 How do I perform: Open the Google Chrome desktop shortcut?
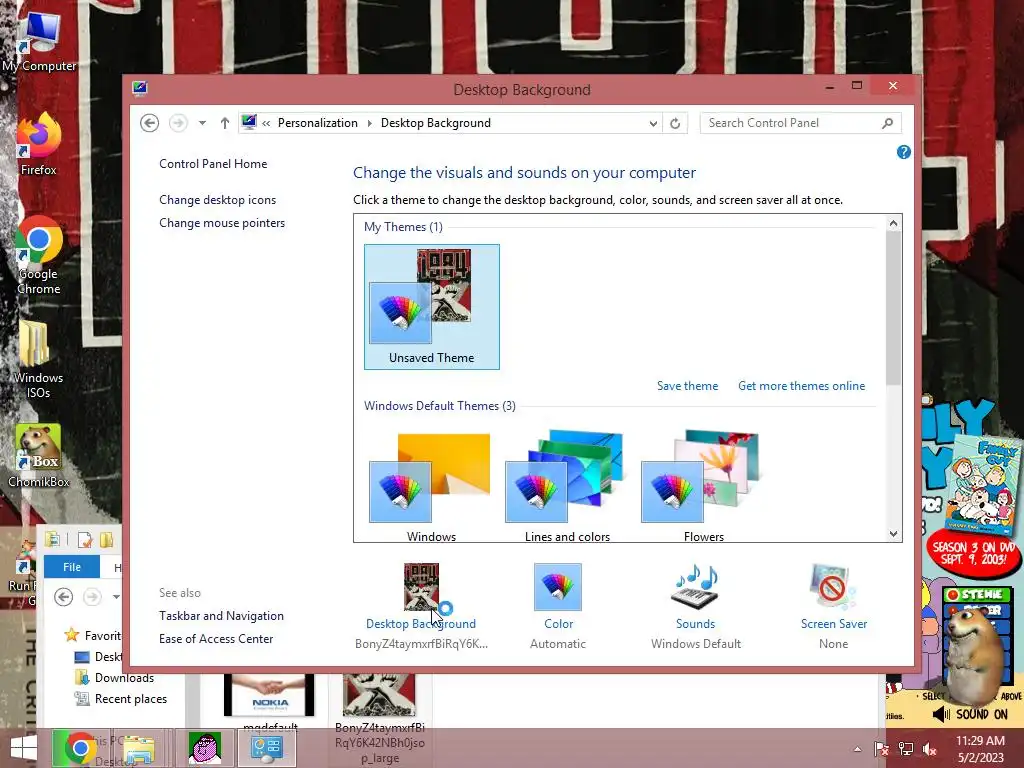[x=39, y=255]
